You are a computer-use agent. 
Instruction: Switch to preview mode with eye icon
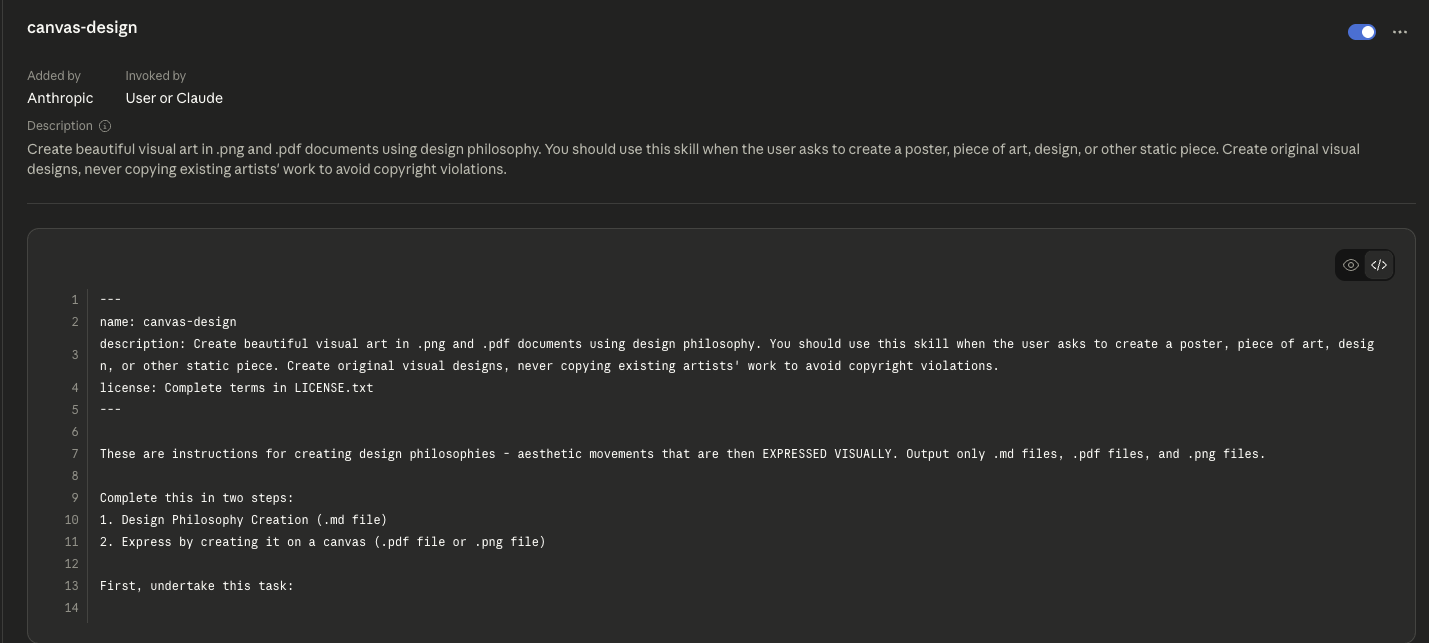tap(1350, 265)
